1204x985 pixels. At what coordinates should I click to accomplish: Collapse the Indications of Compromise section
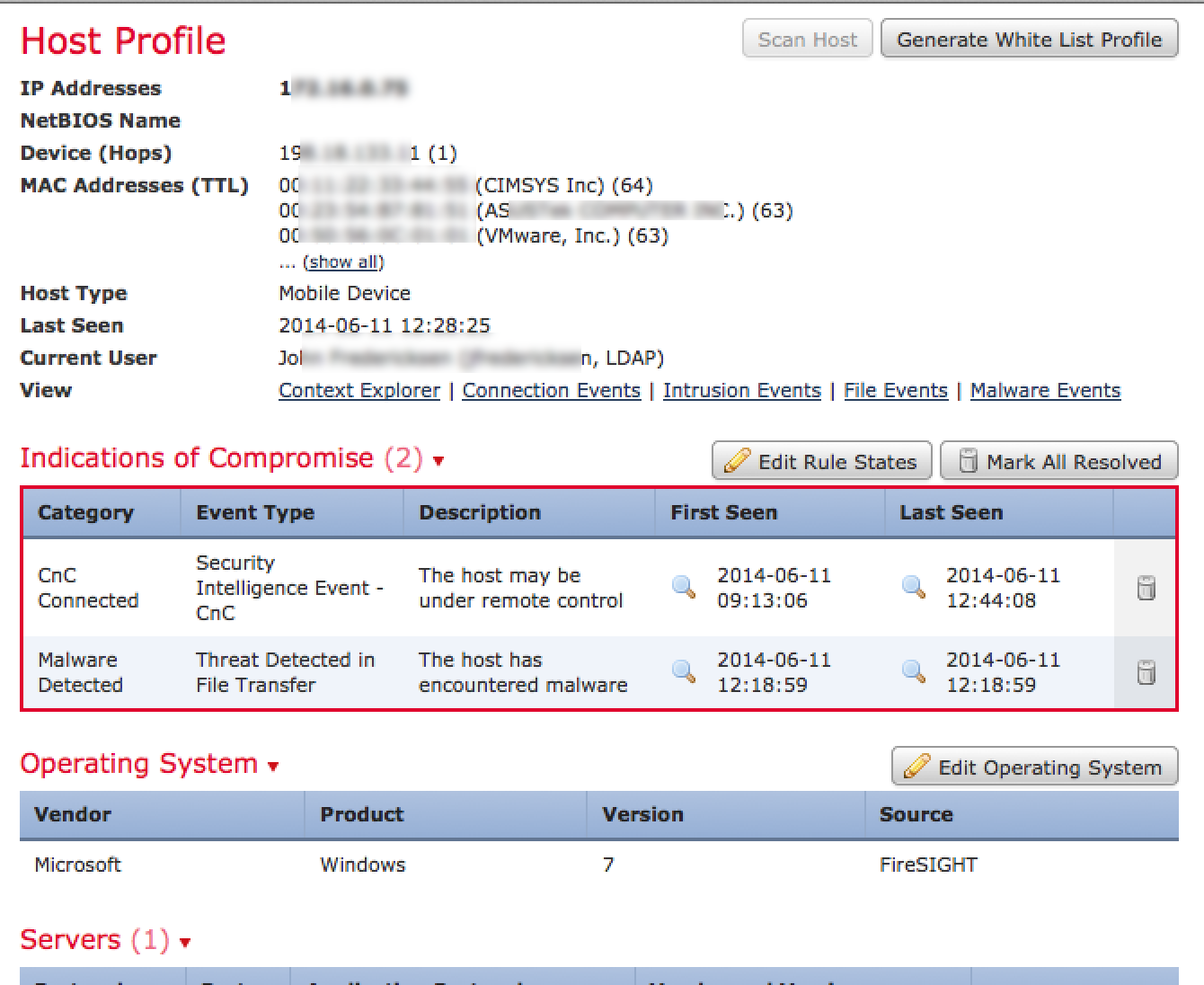coord(438,462)
